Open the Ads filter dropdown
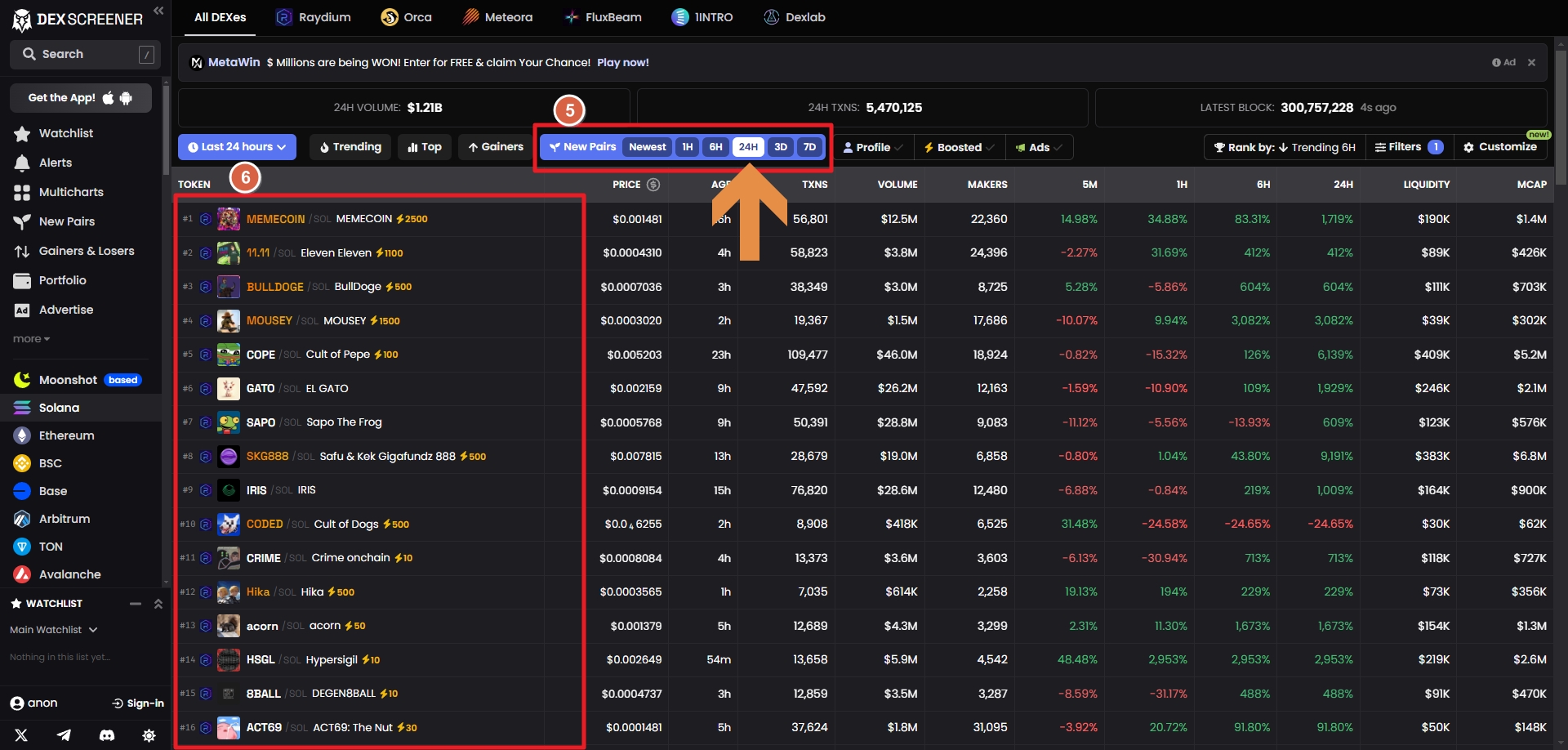 (x=1039, y=147)
